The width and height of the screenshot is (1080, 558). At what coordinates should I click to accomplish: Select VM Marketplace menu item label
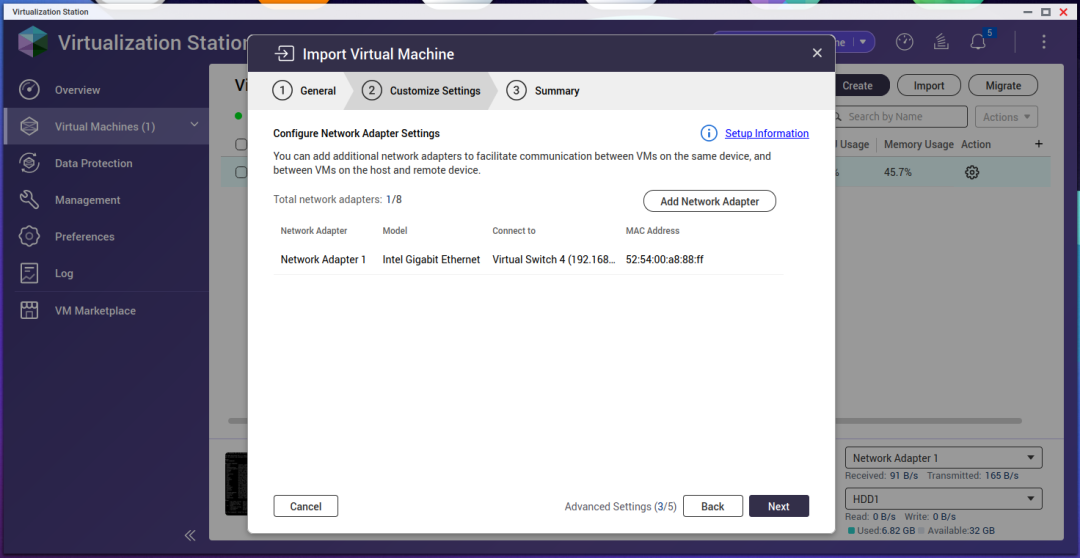(x=95, y=311)
